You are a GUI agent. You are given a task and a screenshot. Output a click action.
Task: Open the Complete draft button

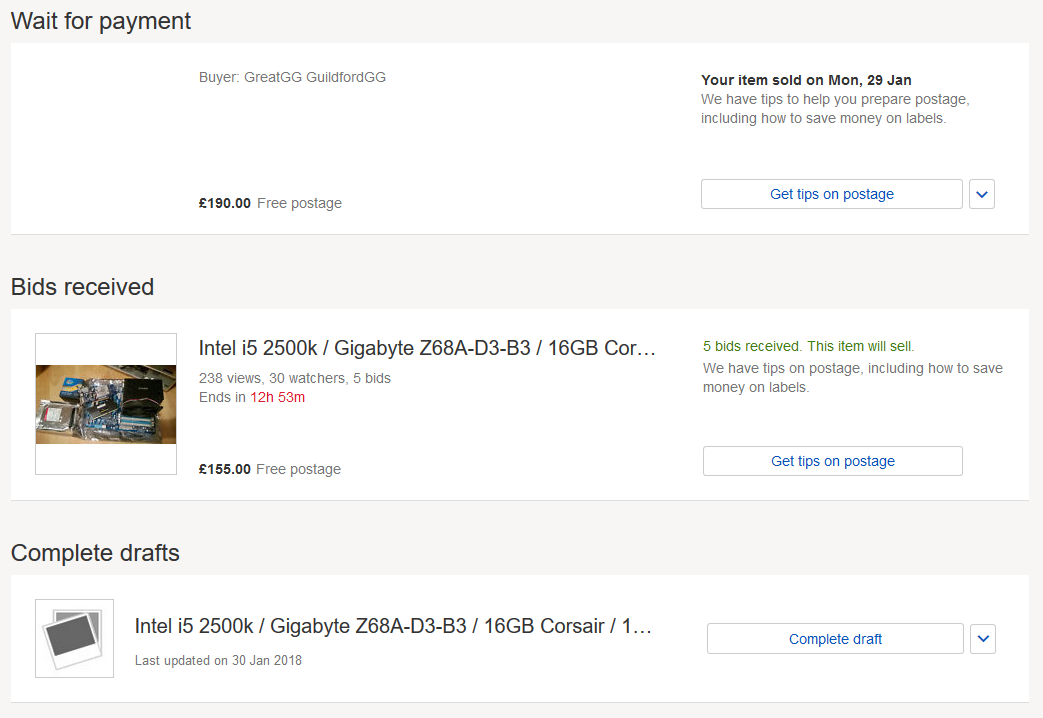tap(835, 639)
